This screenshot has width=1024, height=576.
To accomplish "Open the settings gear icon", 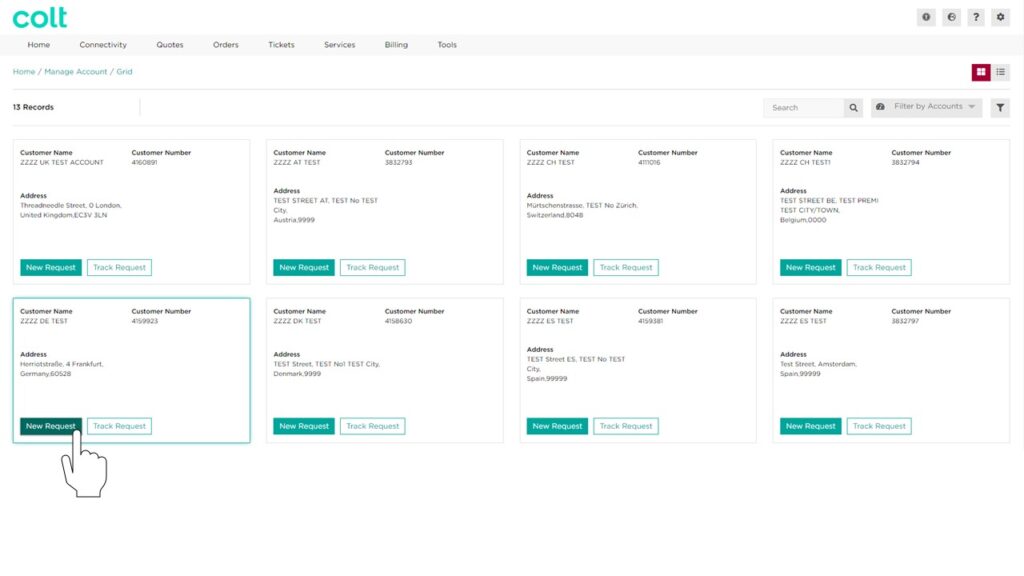I will 1000,18.
